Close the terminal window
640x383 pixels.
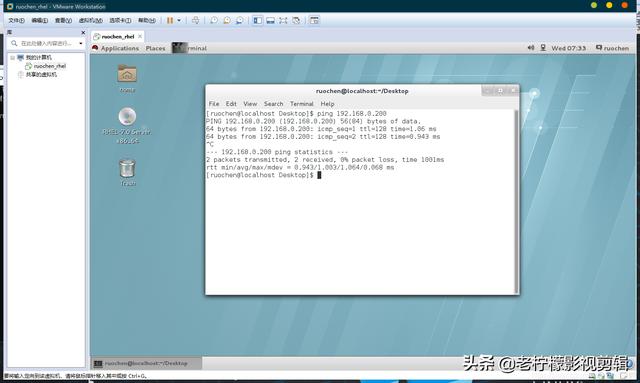[x=513, y=91]
